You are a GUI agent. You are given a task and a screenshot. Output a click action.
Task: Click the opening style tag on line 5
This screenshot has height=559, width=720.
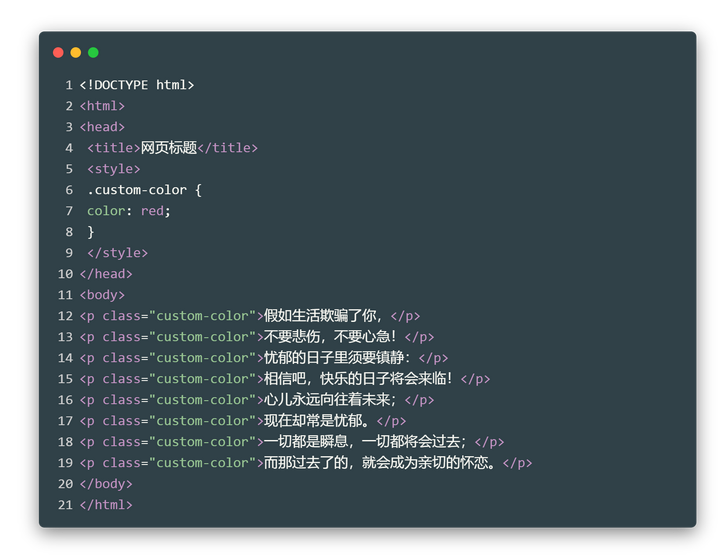(x=113, y=169)
